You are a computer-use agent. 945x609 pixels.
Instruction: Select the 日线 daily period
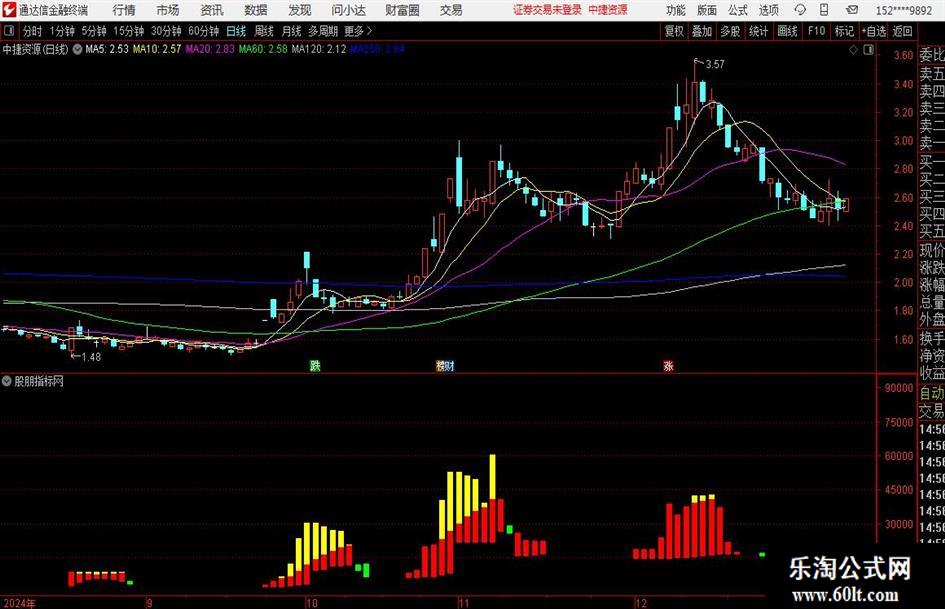click(x=236, y=31)
